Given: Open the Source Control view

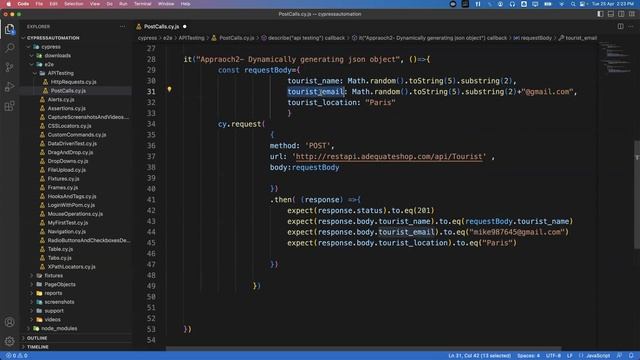Looking at the screenshot, I should (x=9, y=67).
